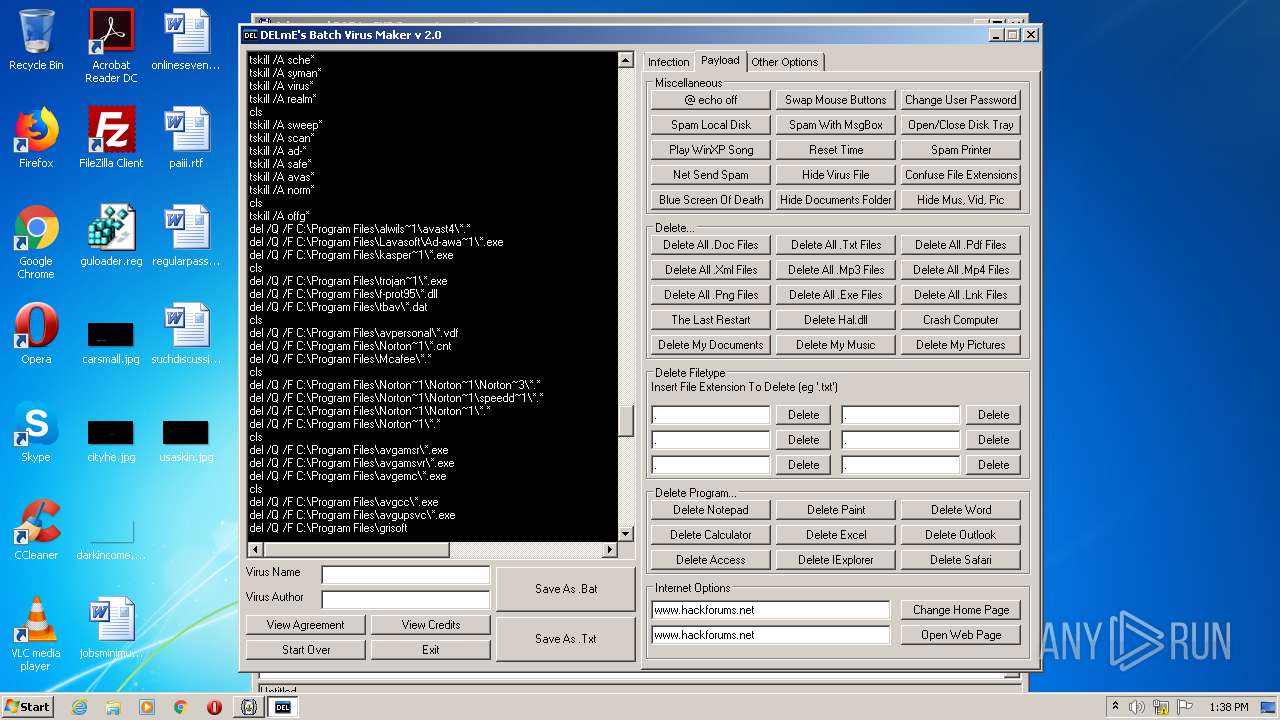This screenshot has width=1280, height=720.
Task: Open jobsminimu Word document icon
Action: click(111, 628)
